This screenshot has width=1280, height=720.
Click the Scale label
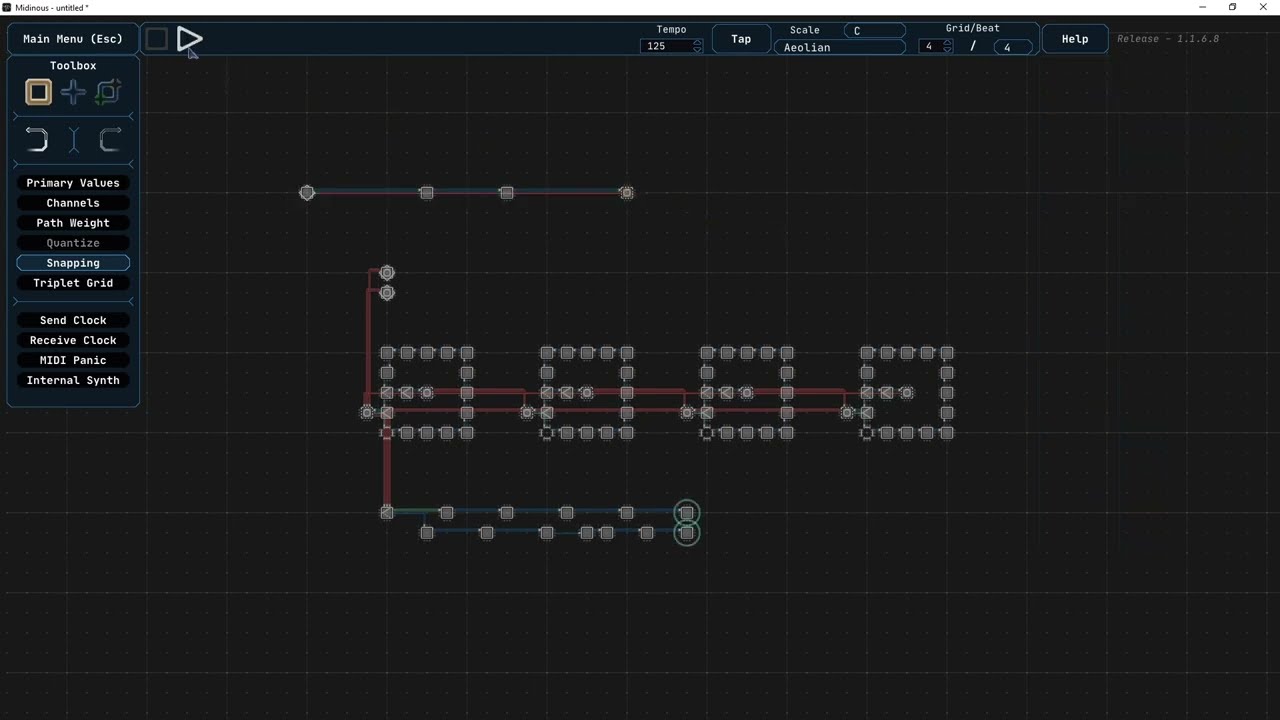click(x=805, y=30)
